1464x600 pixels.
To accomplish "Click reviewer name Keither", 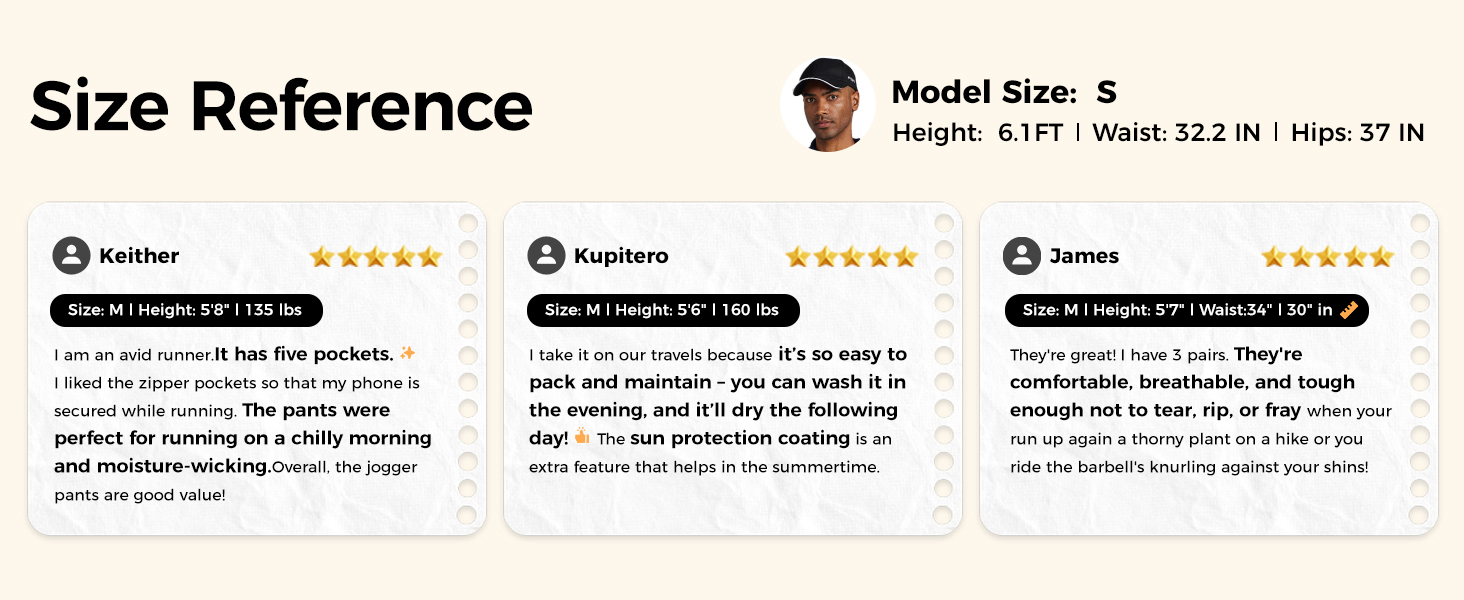I will point(139,256).
